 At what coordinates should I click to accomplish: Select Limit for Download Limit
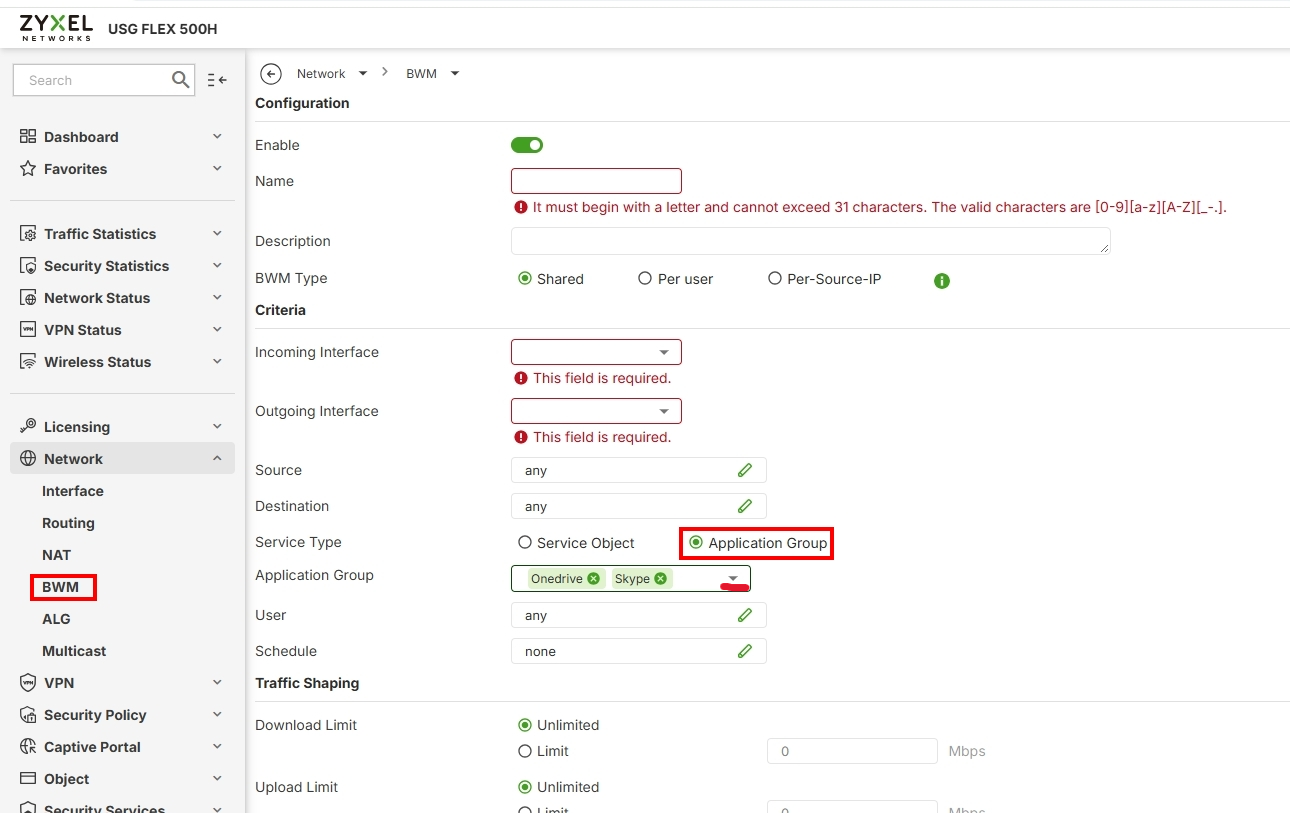524,751
